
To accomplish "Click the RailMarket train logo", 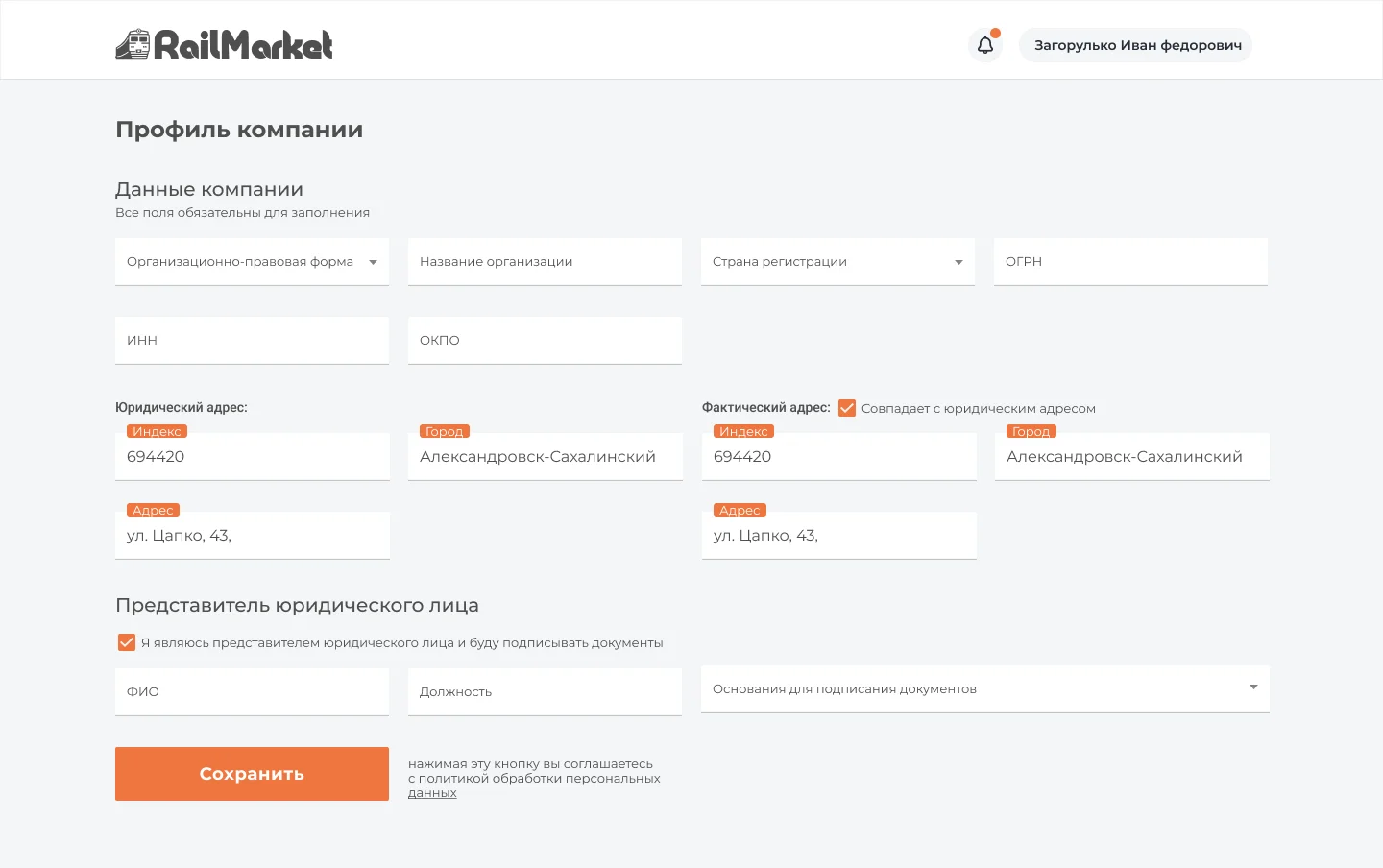I will [x=224, y=44].
